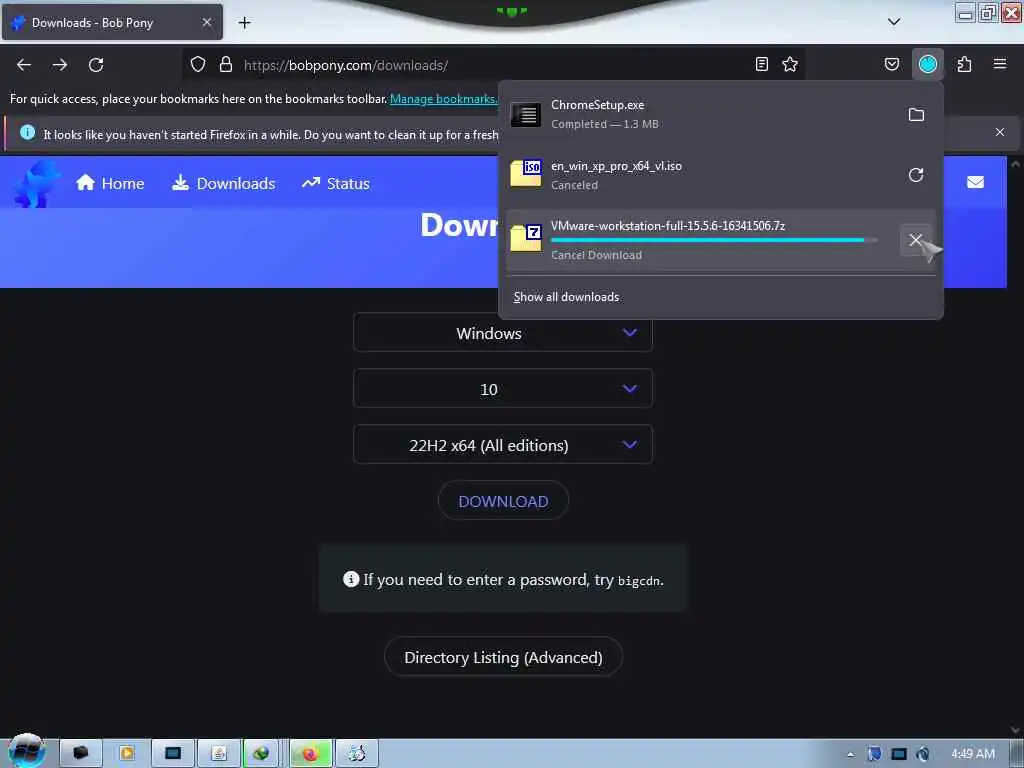Go back to the previous page
The width and height of the screenshot is (1024, 768).
24,65
